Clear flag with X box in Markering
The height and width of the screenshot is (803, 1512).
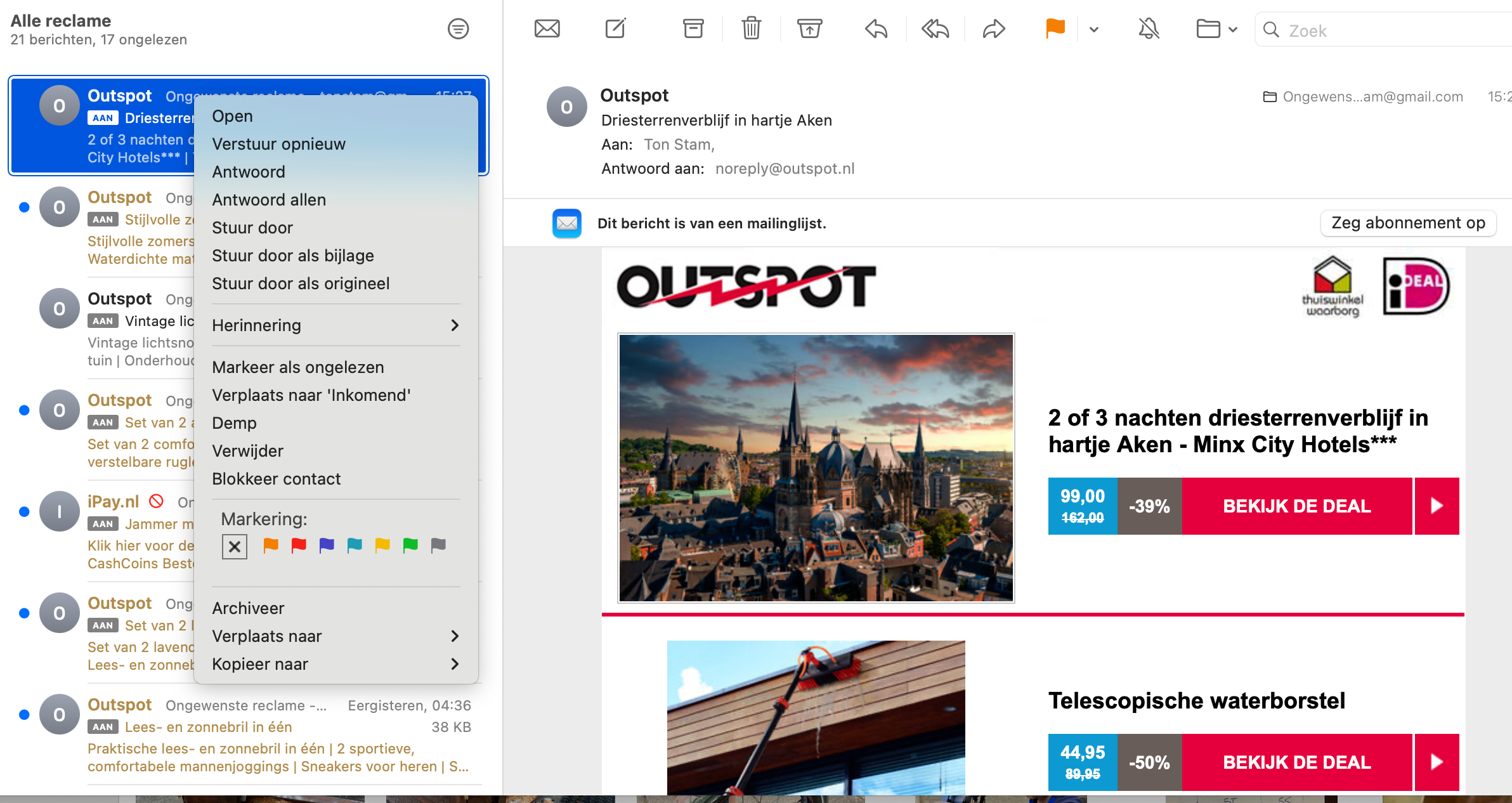pos(235,546)
